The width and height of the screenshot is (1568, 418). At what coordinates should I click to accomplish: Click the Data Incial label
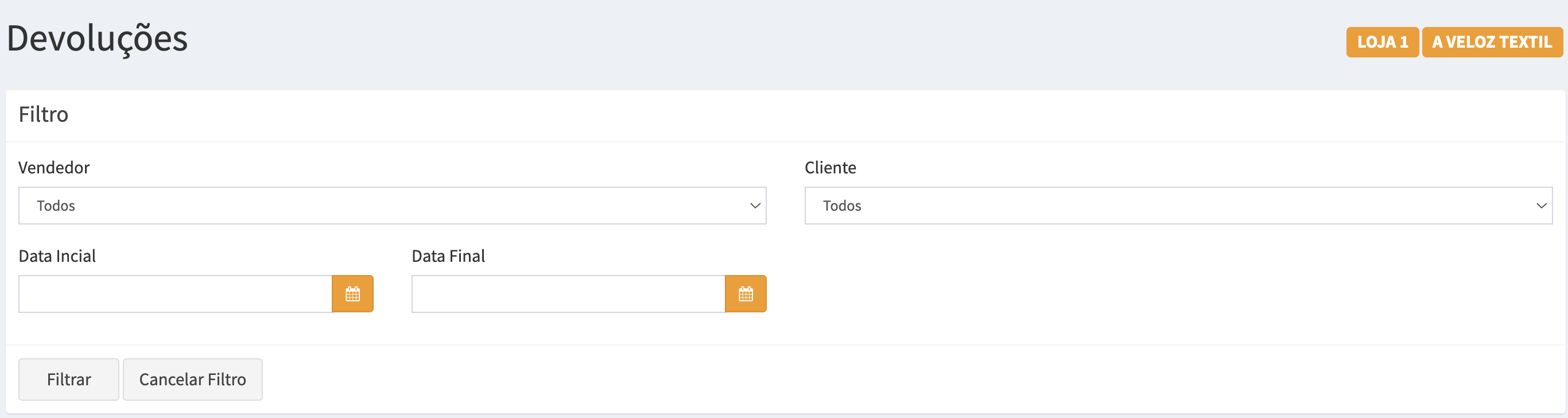(57, 256)
